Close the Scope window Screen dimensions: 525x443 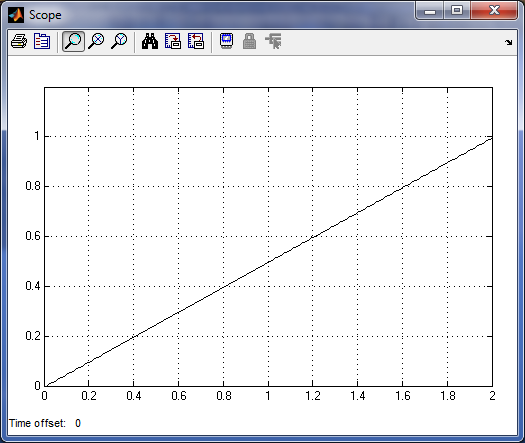(x=494, y=11)
